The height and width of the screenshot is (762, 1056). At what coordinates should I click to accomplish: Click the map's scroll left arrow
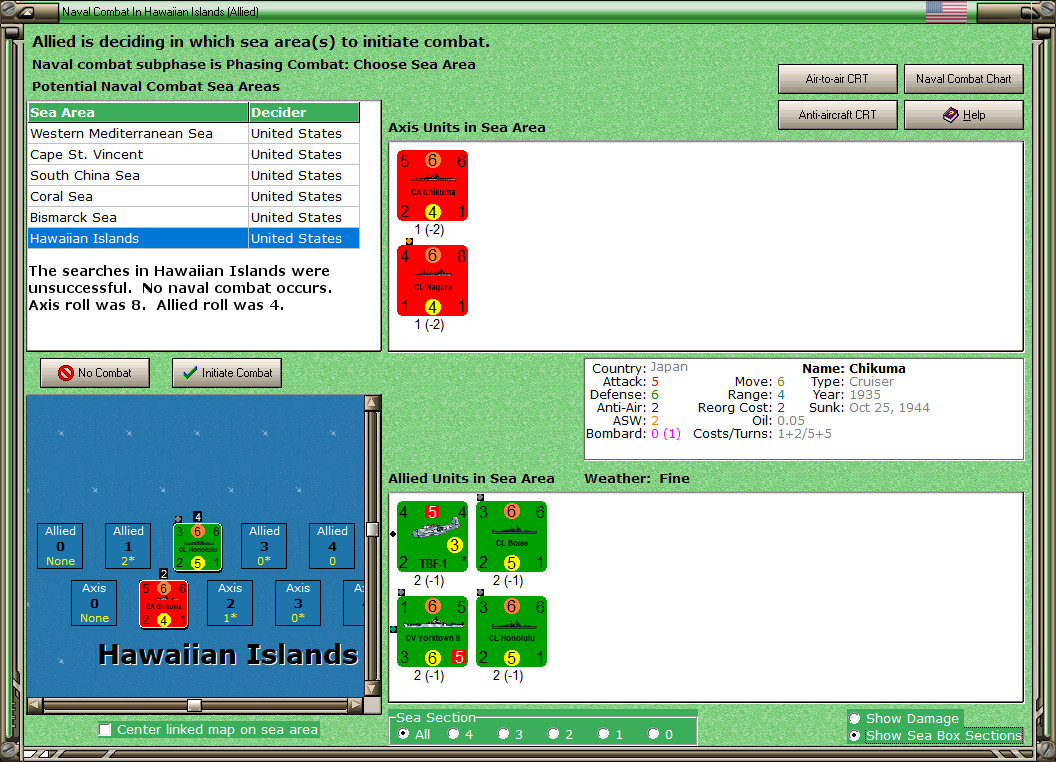coord(35,705)
